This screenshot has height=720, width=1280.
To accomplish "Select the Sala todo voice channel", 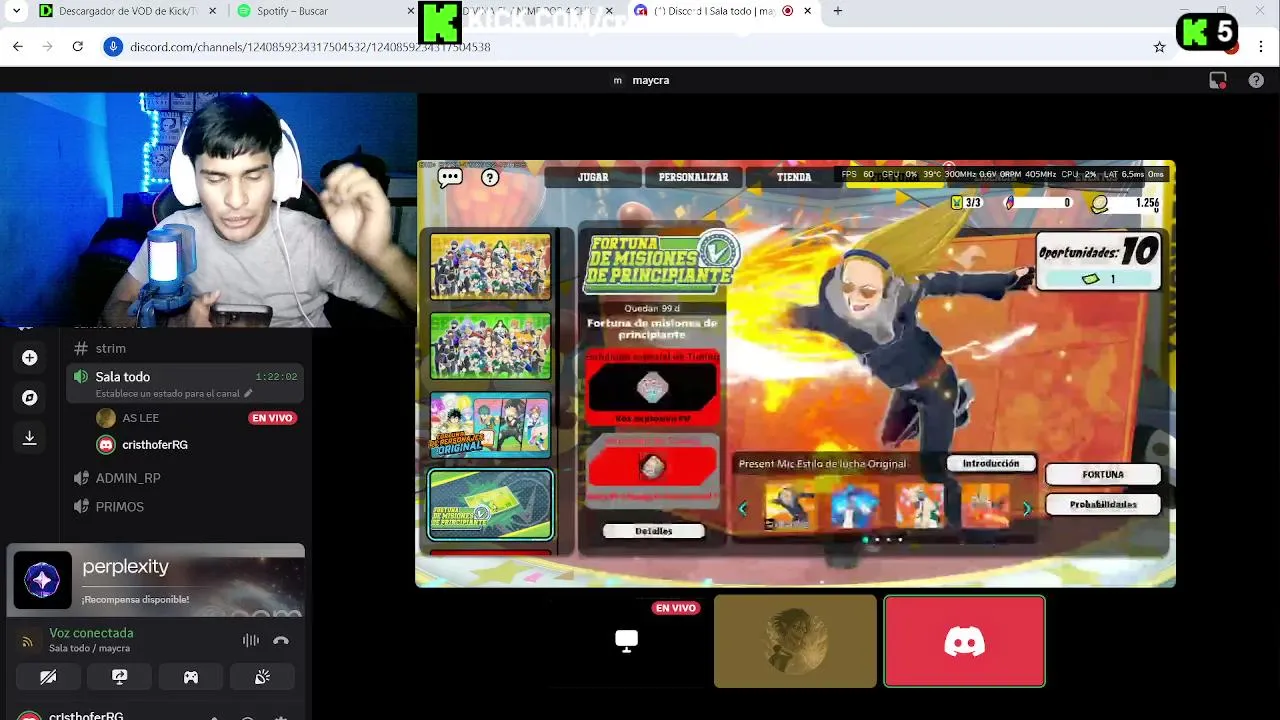I will (122, 376).
